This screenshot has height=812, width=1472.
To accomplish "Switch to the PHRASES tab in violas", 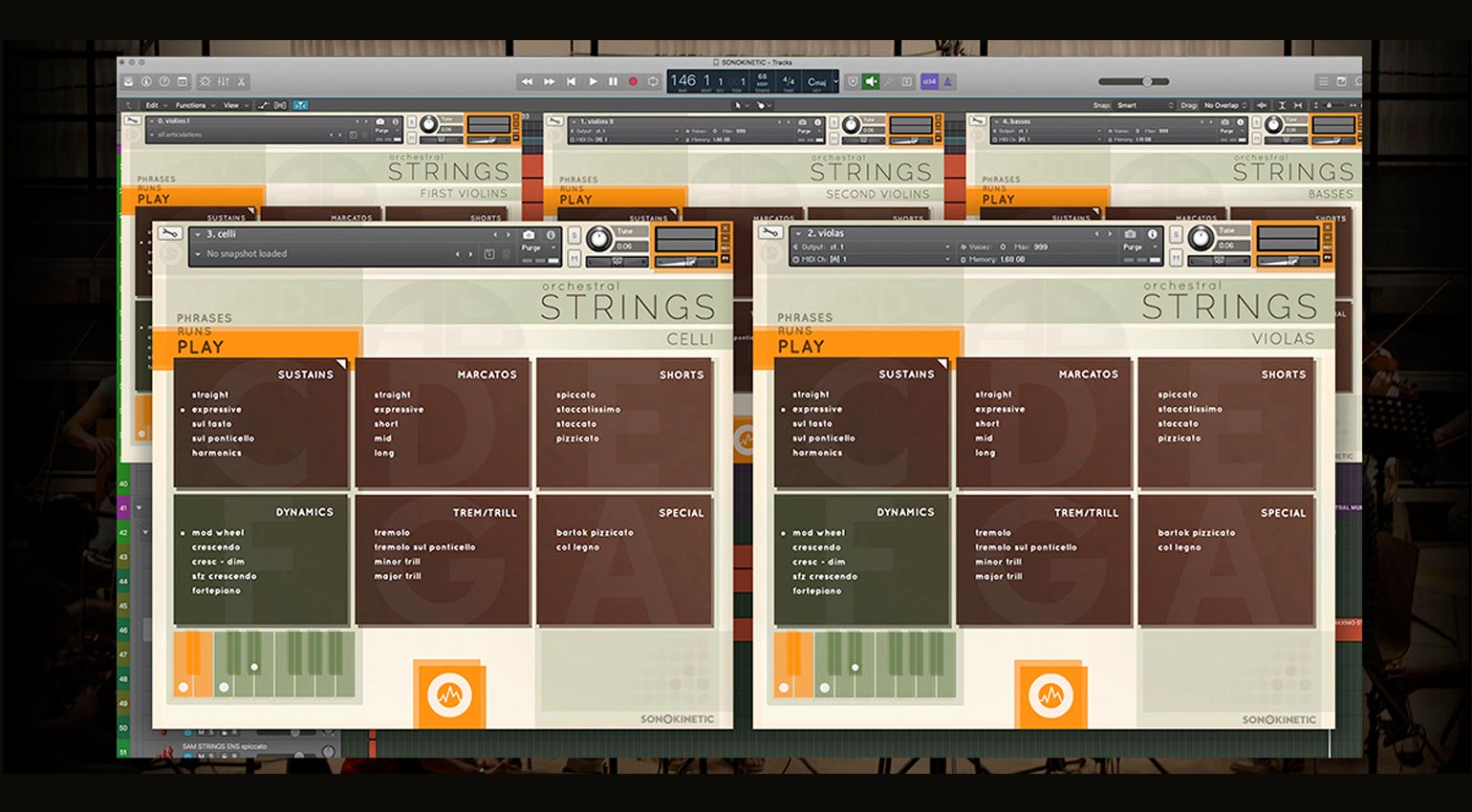I will 805,317.
